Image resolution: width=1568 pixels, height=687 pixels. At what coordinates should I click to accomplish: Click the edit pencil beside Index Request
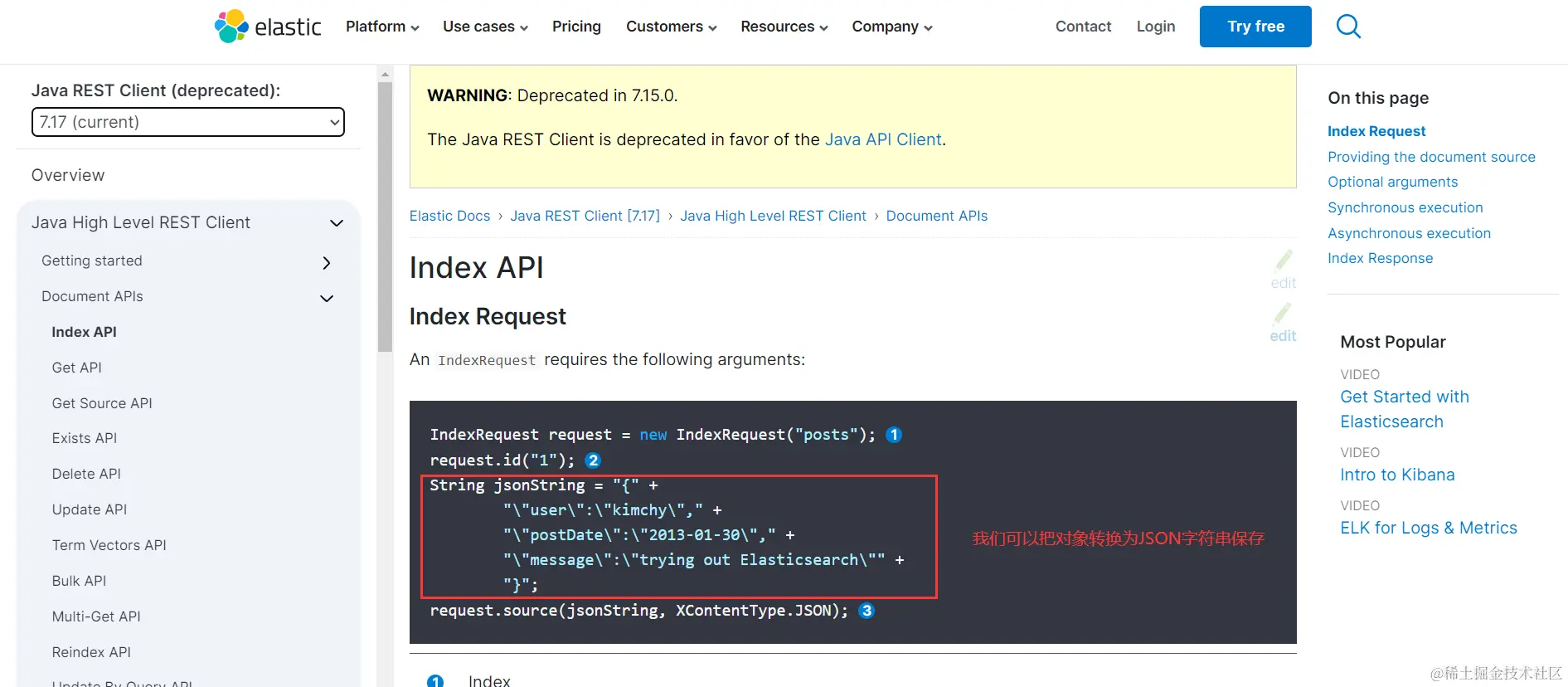1283,323
